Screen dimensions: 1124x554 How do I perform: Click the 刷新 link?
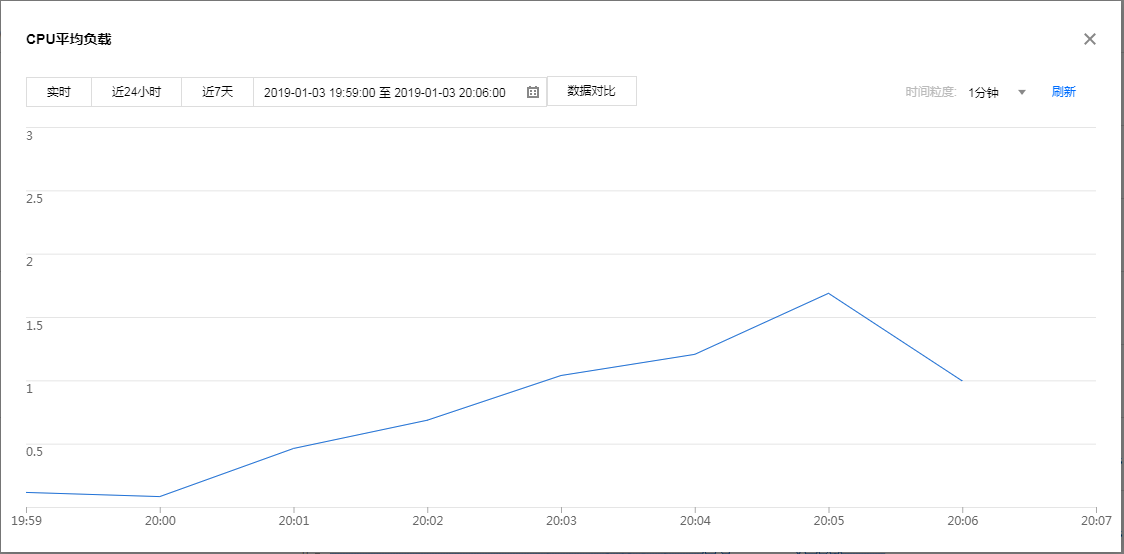click(x=1063, y=92)
